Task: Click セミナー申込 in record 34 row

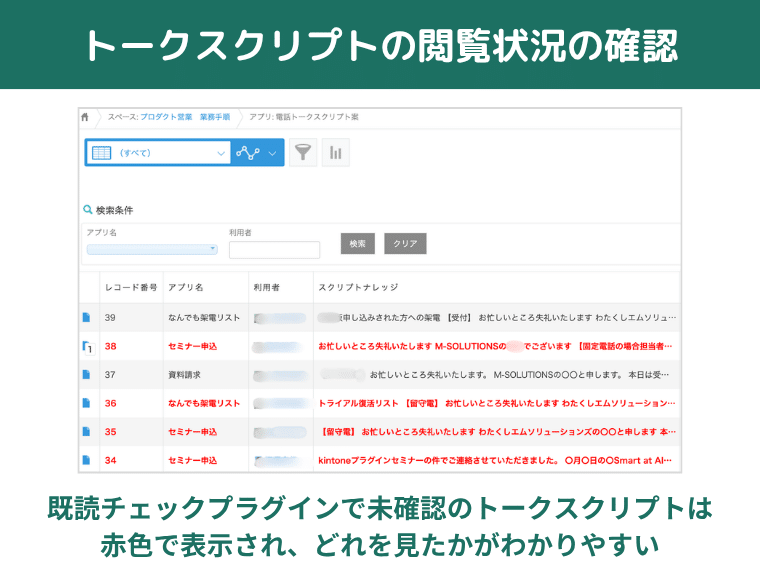Action: tap(192, 460)
